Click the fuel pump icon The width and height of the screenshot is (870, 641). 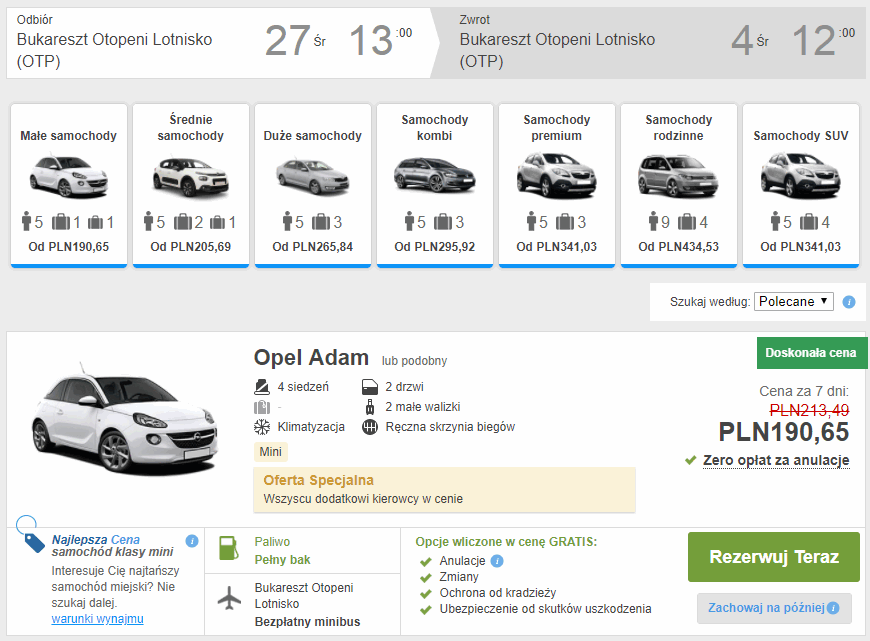pos(229,549)
